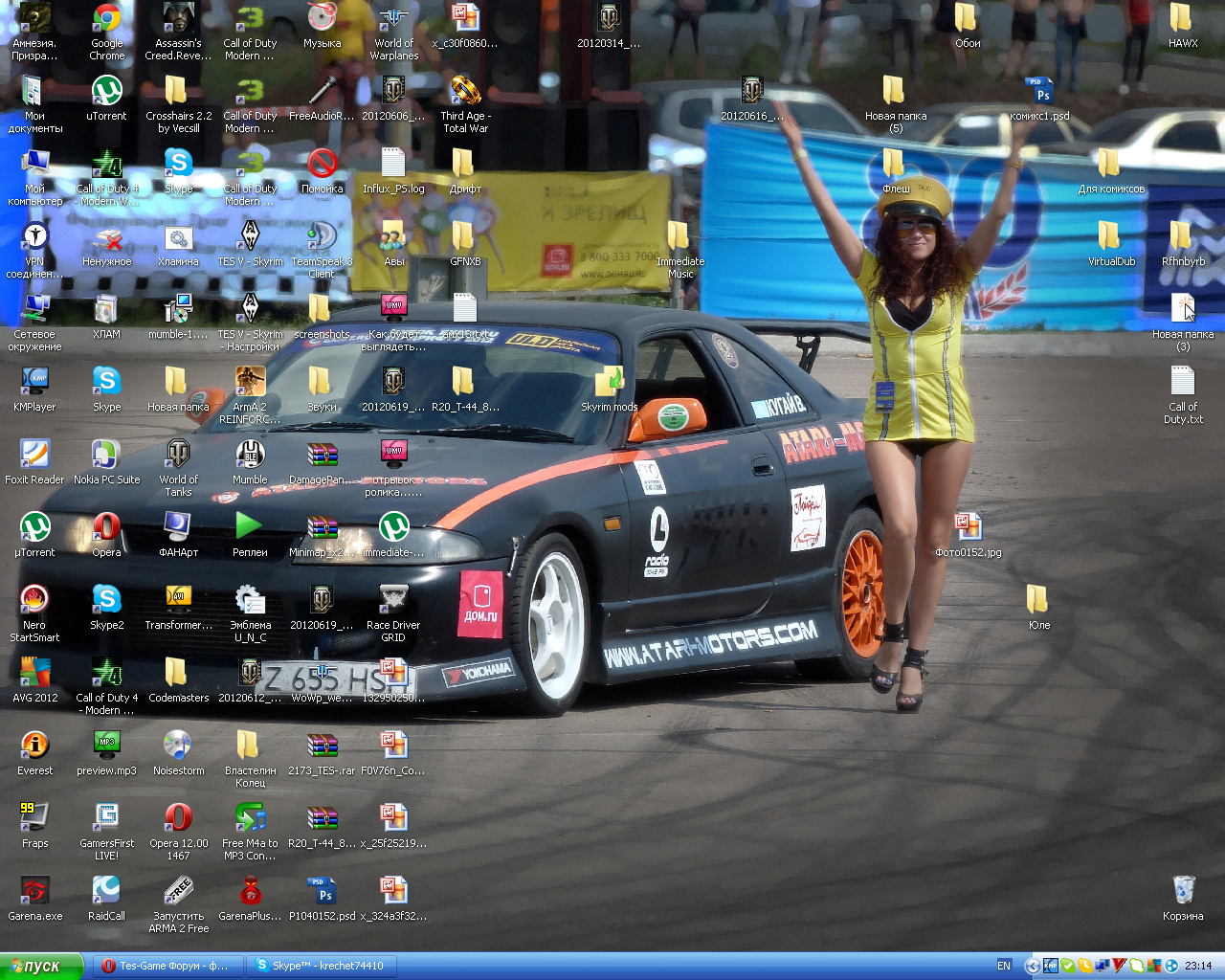
Task: Select the Everest desktop icon
Action: tap(34, 746)
